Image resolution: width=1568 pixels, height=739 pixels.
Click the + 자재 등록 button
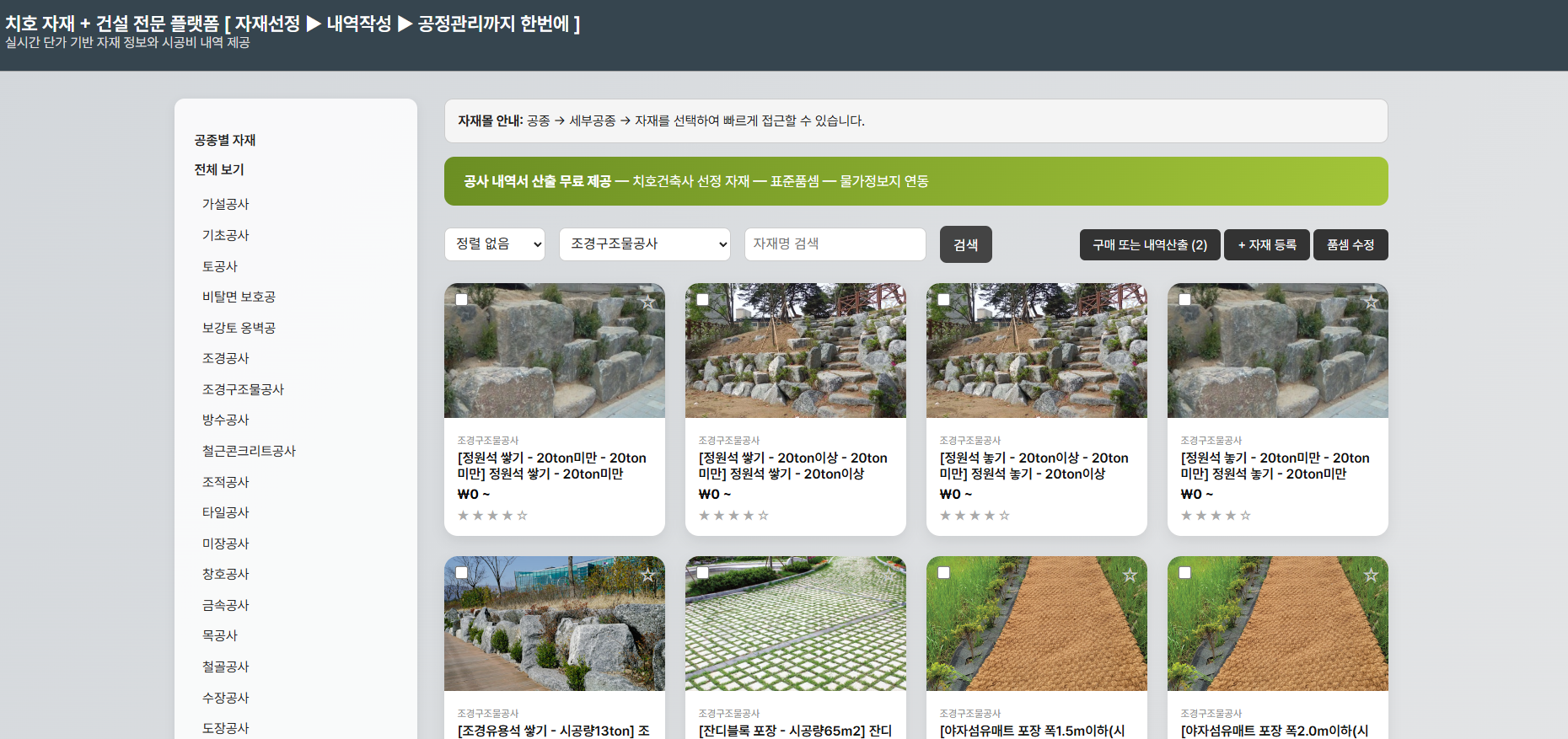(1266, 245)
